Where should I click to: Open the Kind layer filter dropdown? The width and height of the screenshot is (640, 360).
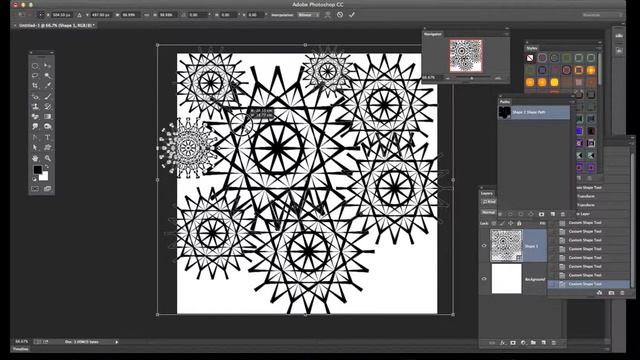click(488, 202)
